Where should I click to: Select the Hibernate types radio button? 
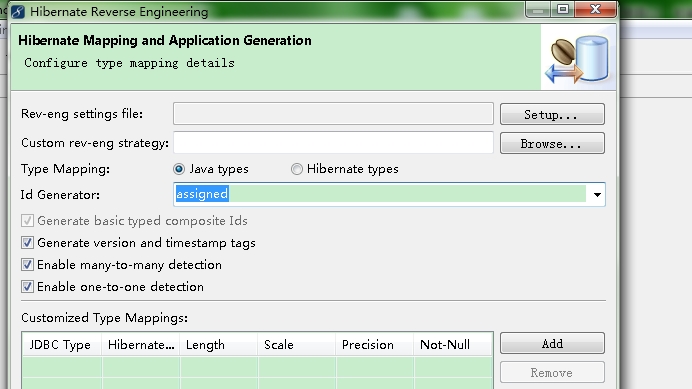coord(297,169)
